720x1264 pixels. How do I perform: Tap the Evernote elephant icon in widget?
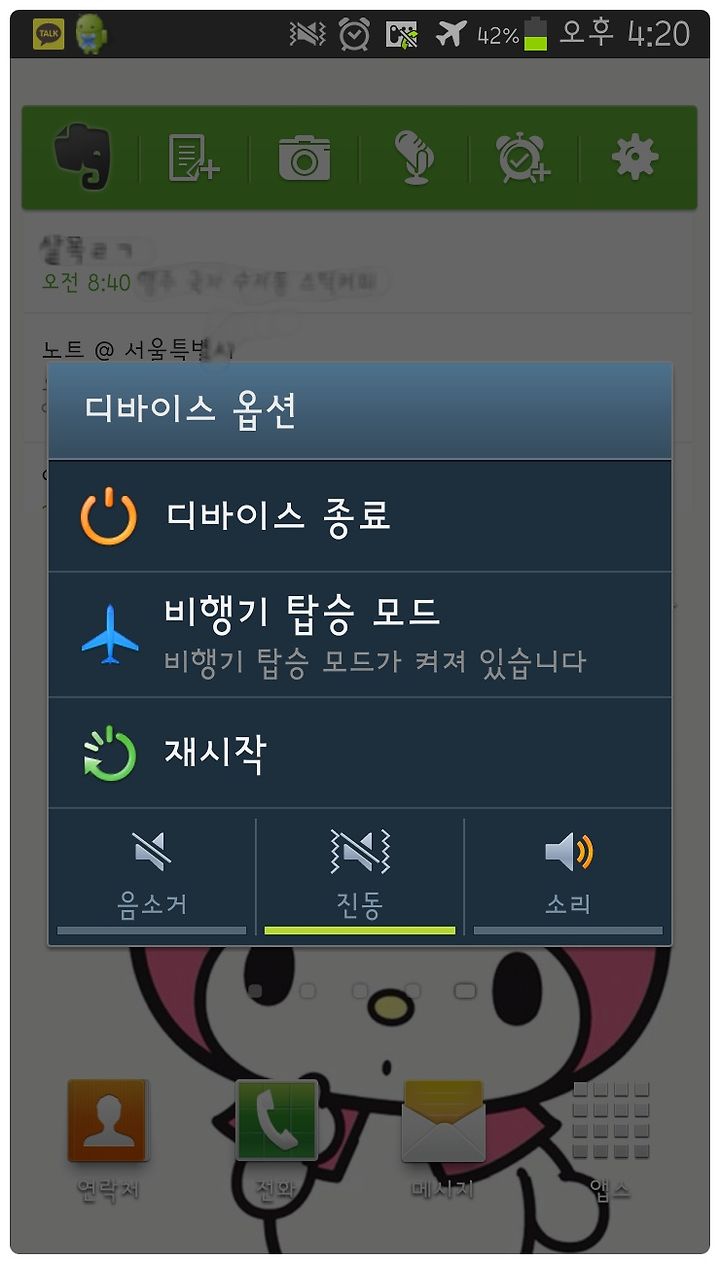(x=82, y=157)
